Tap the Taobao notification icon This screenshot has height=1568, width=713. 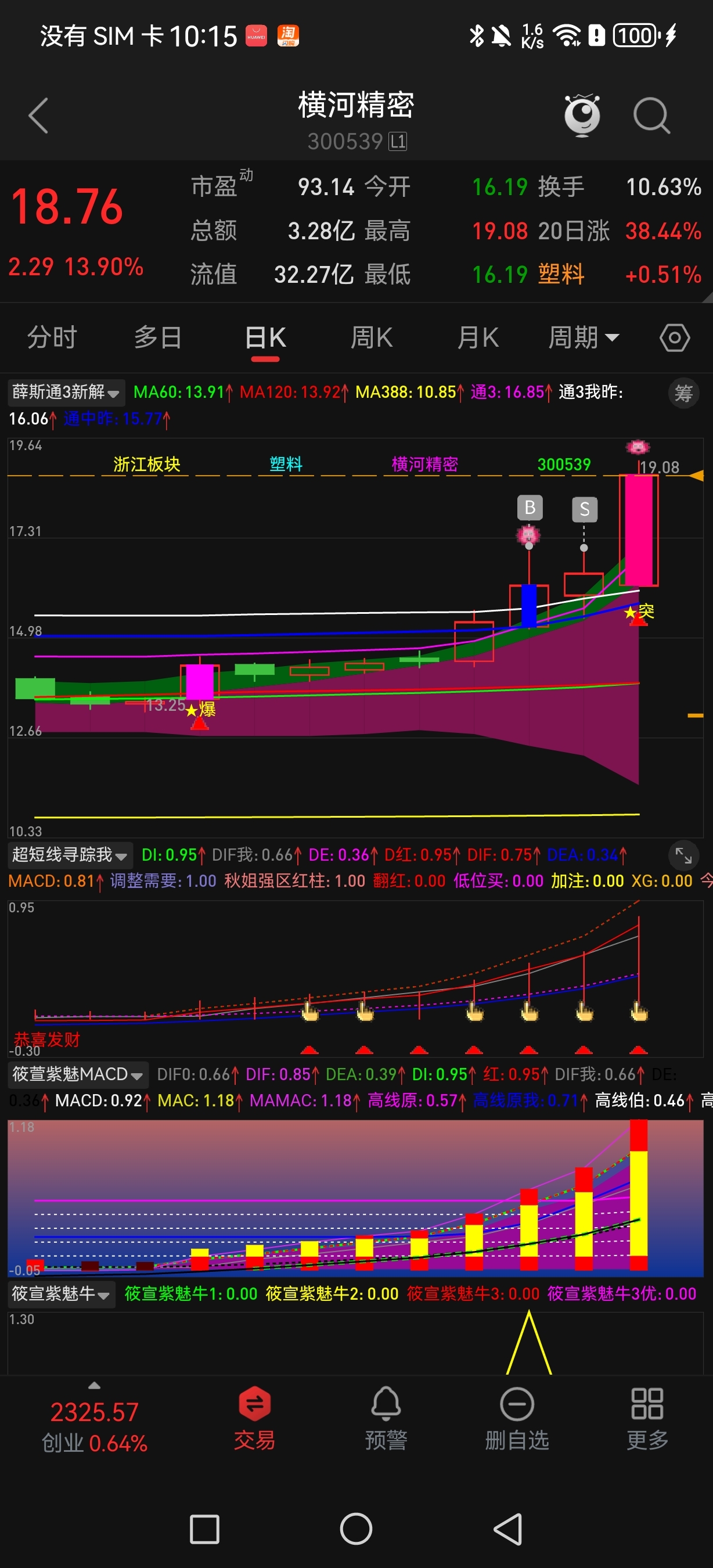(x=288, y=35)
